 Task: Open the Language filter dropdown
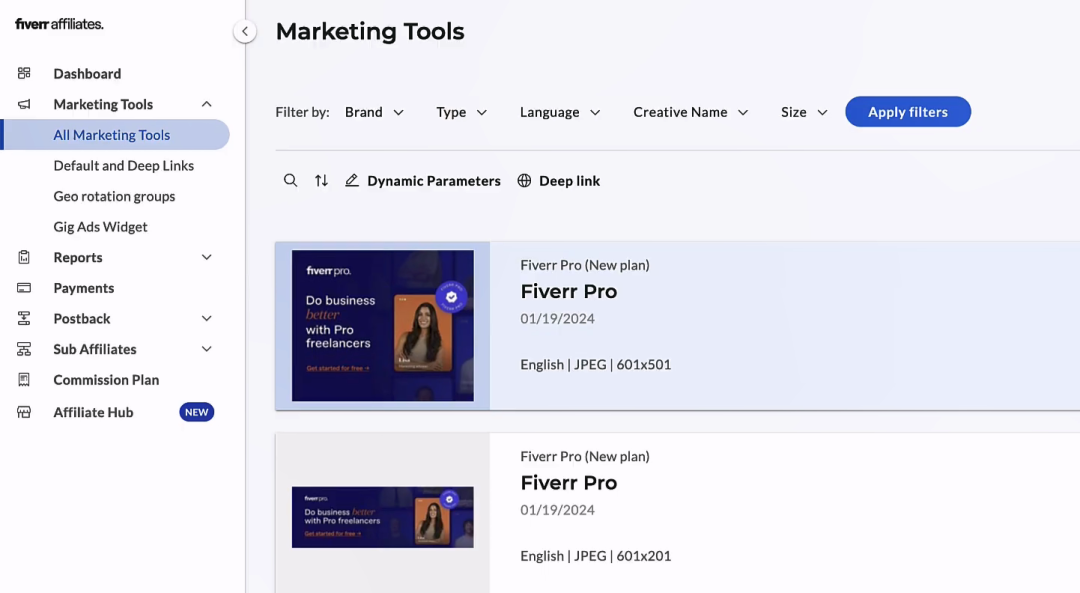tap(560, 112)
